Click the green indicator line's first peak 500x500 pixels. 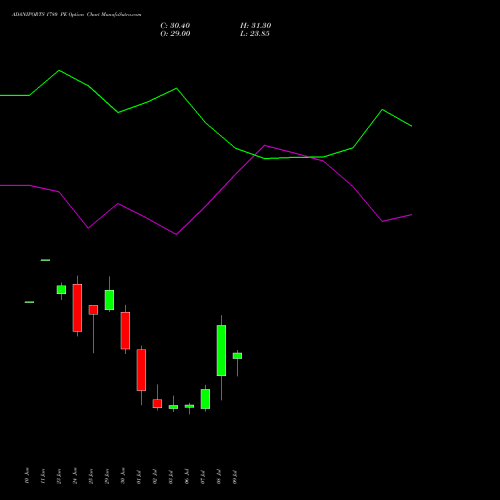click(59, 70)
